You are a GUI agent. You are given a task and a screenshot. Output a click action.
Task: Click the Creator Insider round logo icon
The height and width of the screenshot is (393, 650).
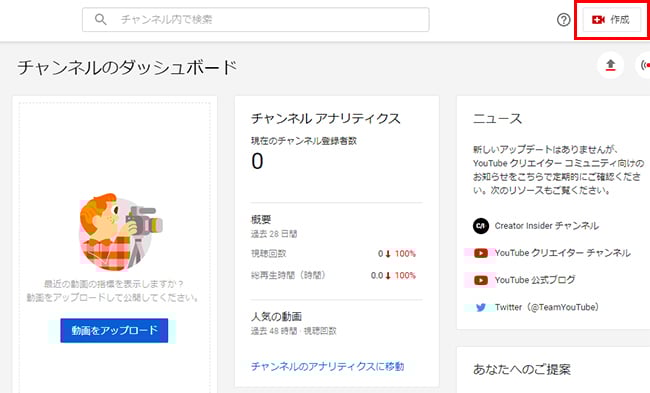(481, 226)
